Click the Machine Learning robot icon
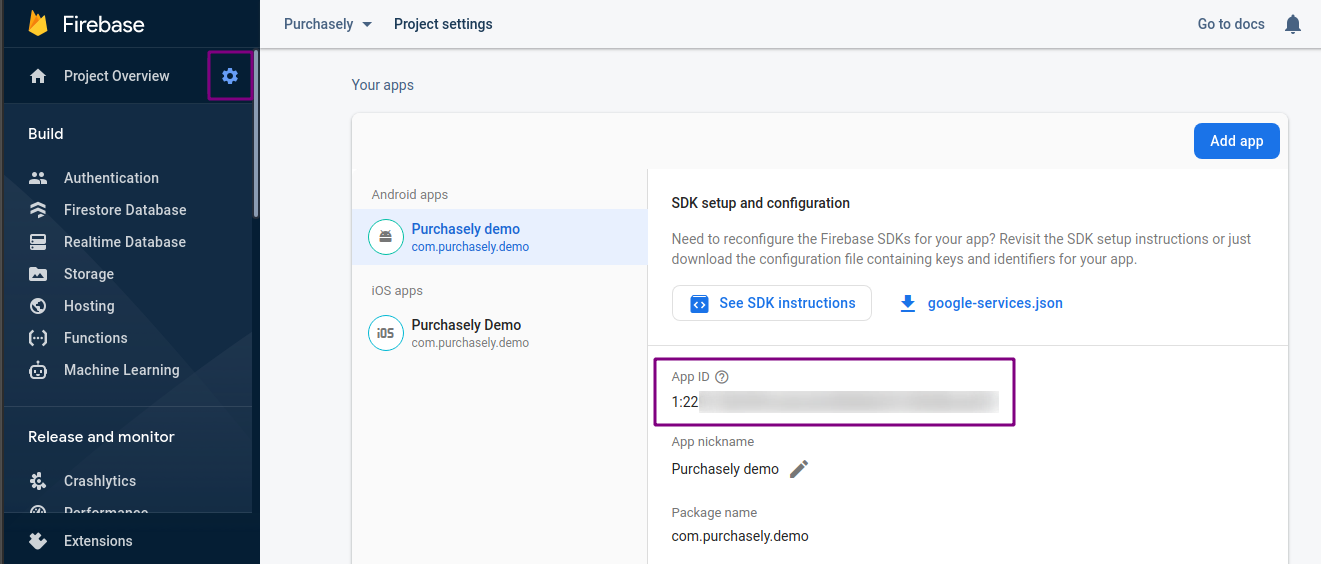Image resolution: width=1321 pixels, height=564 pixels. (x=38, y=370)
